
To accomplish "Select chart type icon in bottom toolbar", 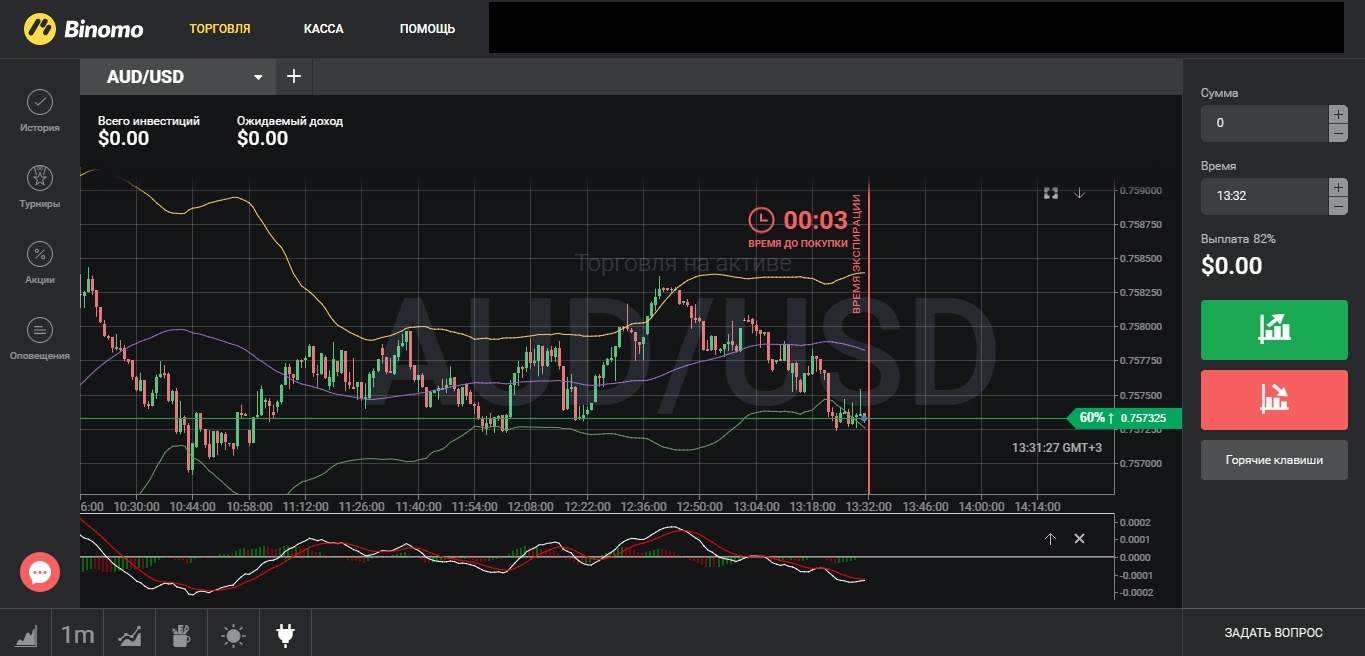I will point(26,634).
